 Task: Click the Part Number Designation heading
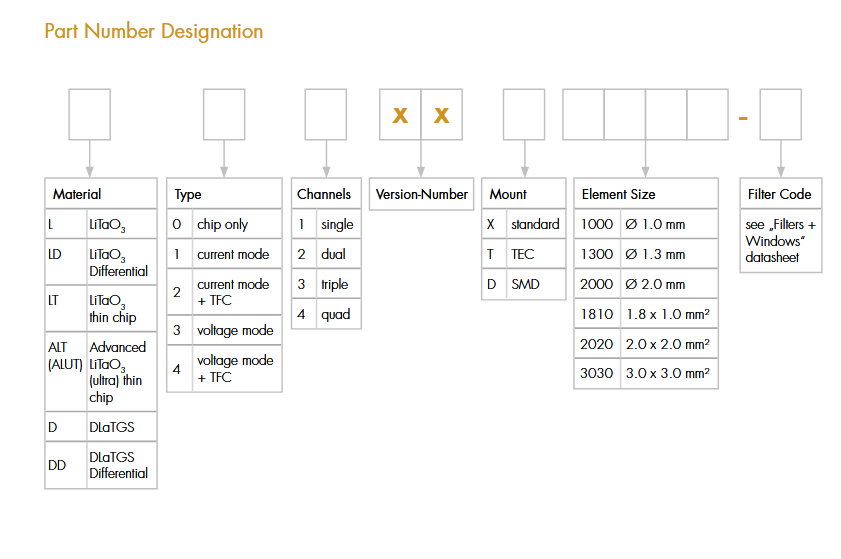[154, 31]
